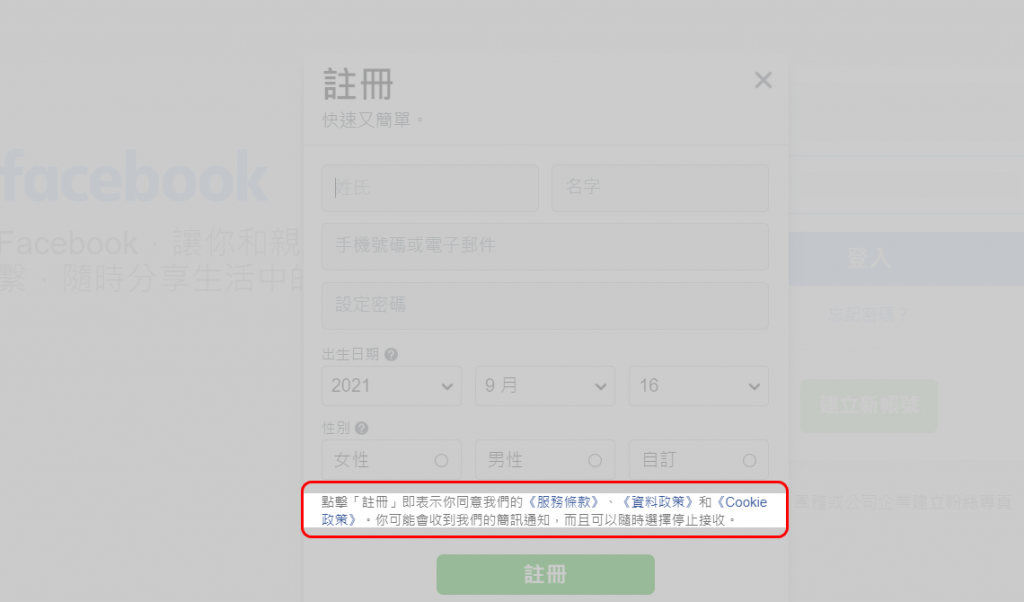This screenshot has height=602, width=1024.
Task: Open the birth day 16 dropdown
Action: (698, 386)
